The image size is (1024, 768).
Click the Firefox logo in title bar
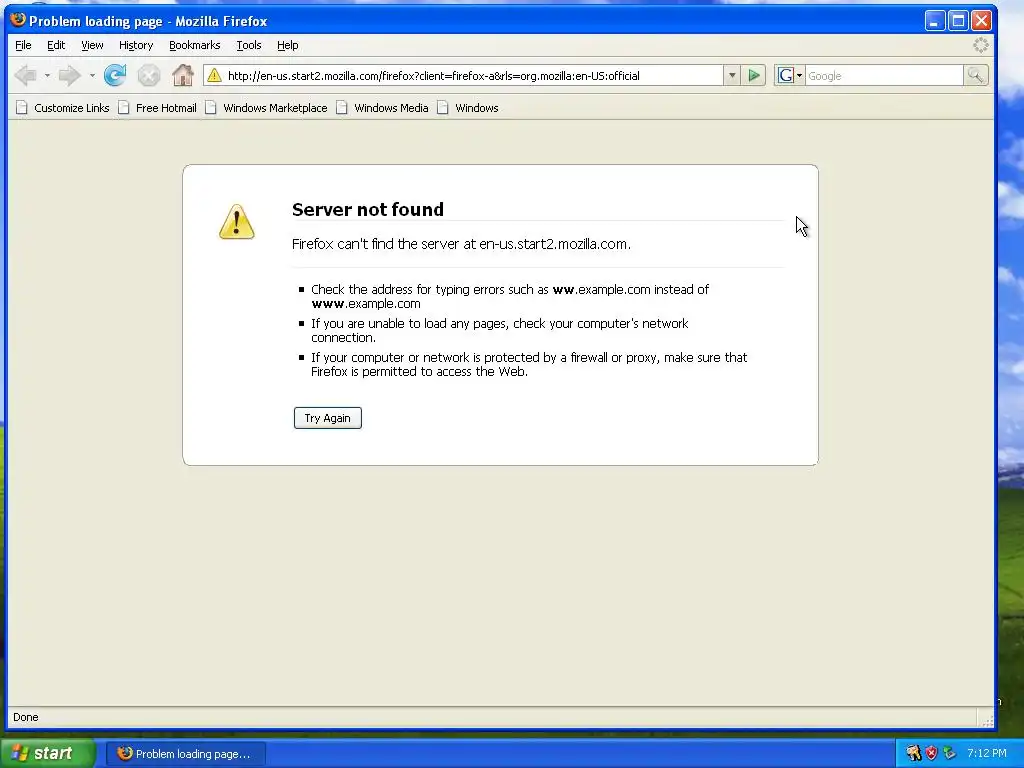point(18,20)
